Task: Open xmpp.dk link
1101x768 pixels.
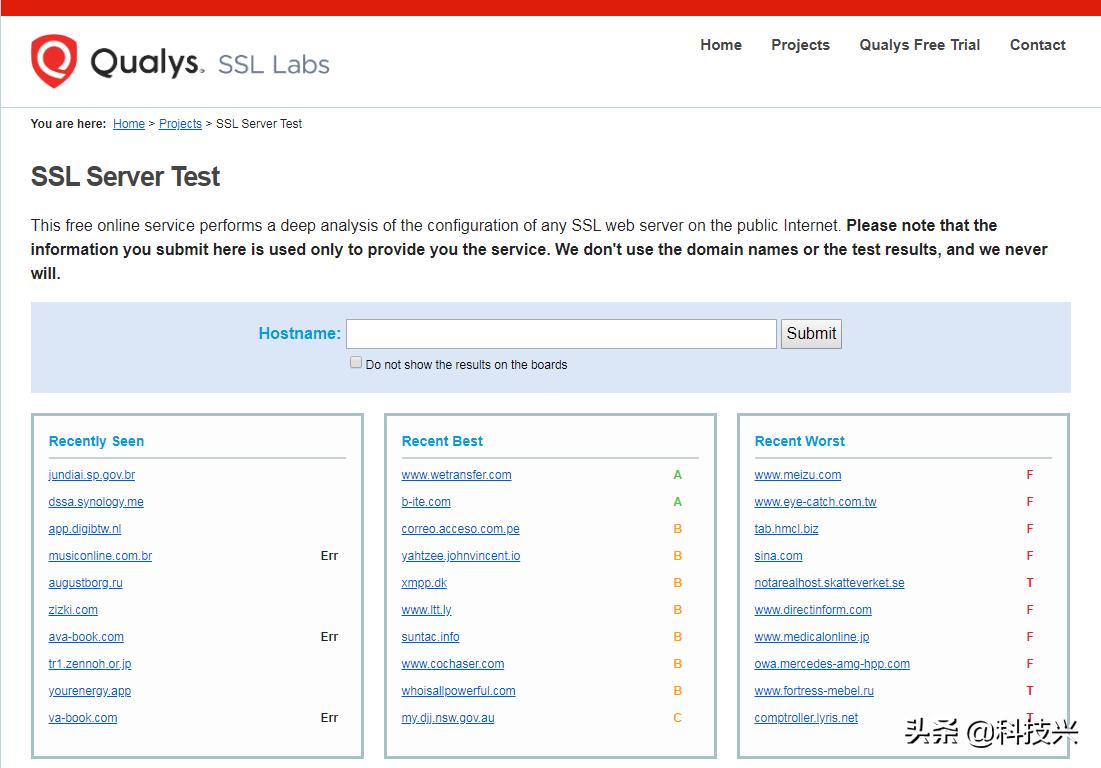Action: point(423,583)
